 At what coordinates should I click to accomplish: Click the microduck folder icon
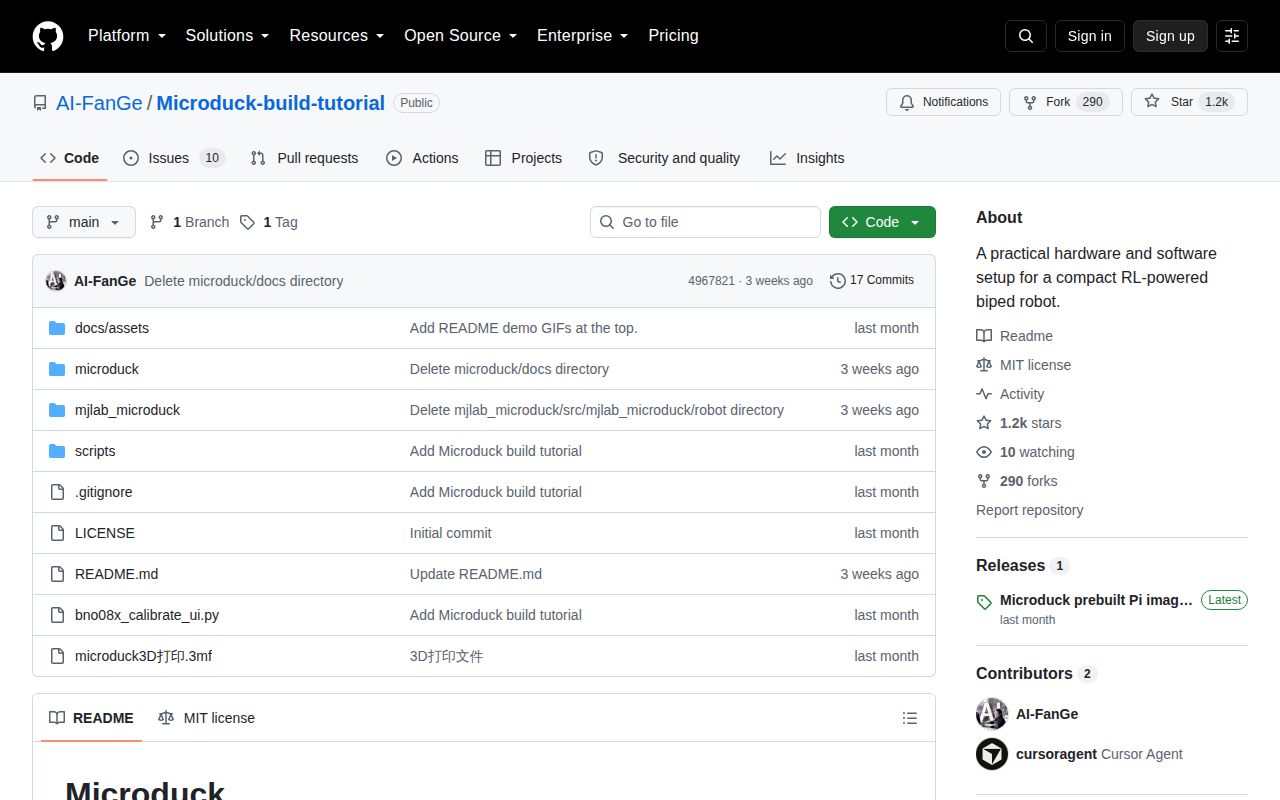point(57,369)
